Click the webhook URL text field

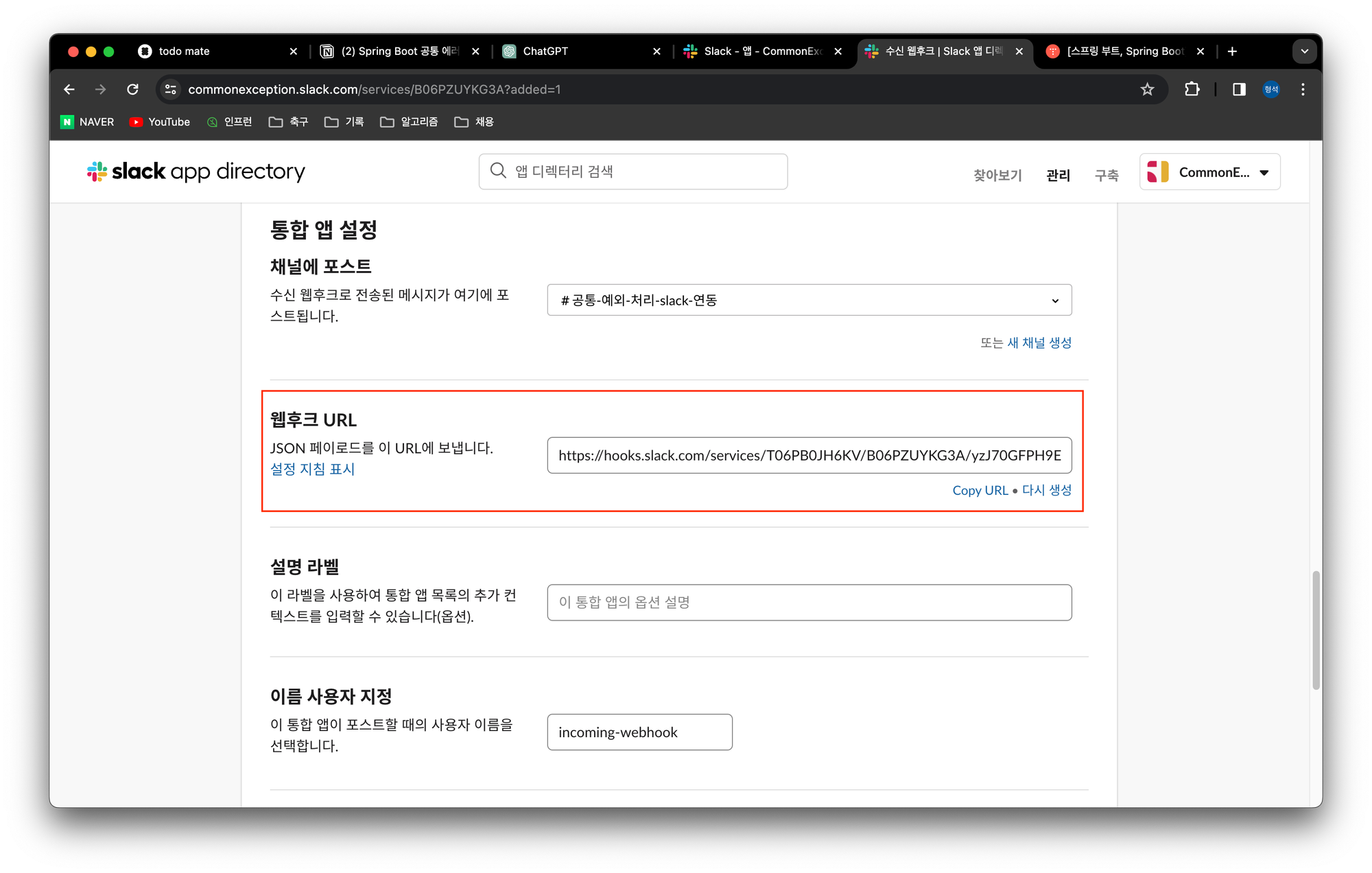point(809,456)
